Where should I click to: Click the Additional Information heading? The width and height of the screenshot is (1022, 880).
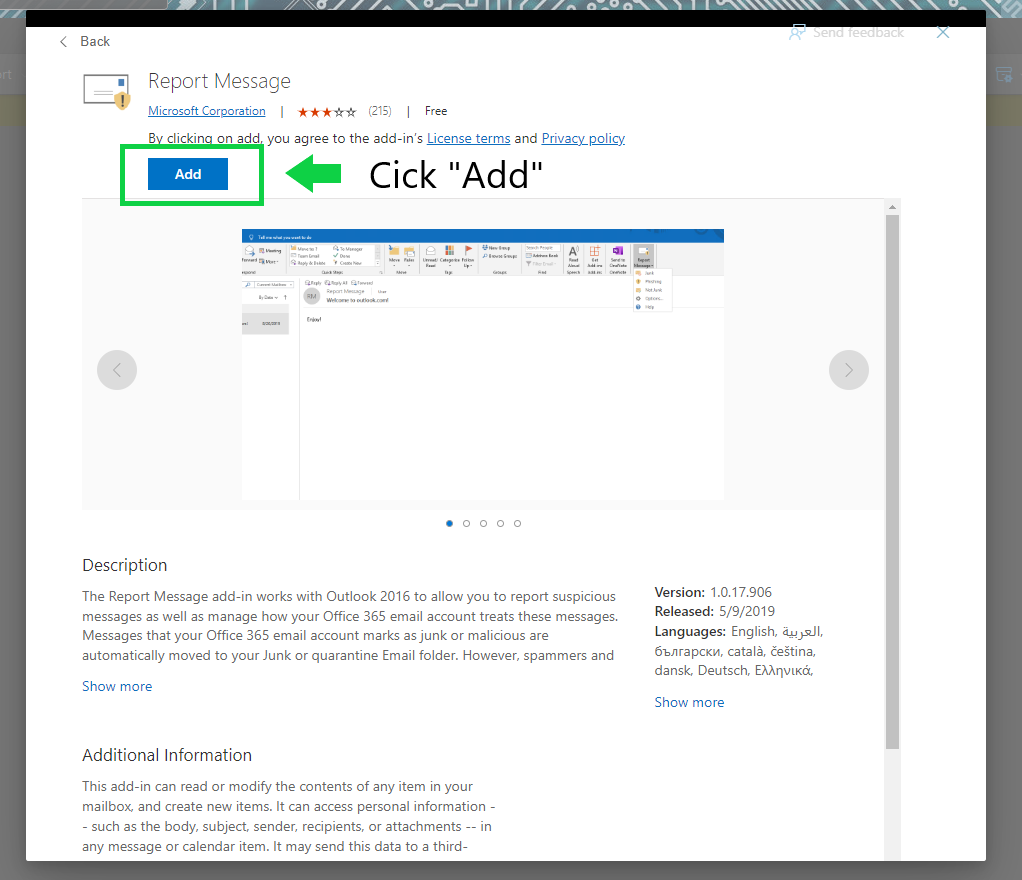167,755
